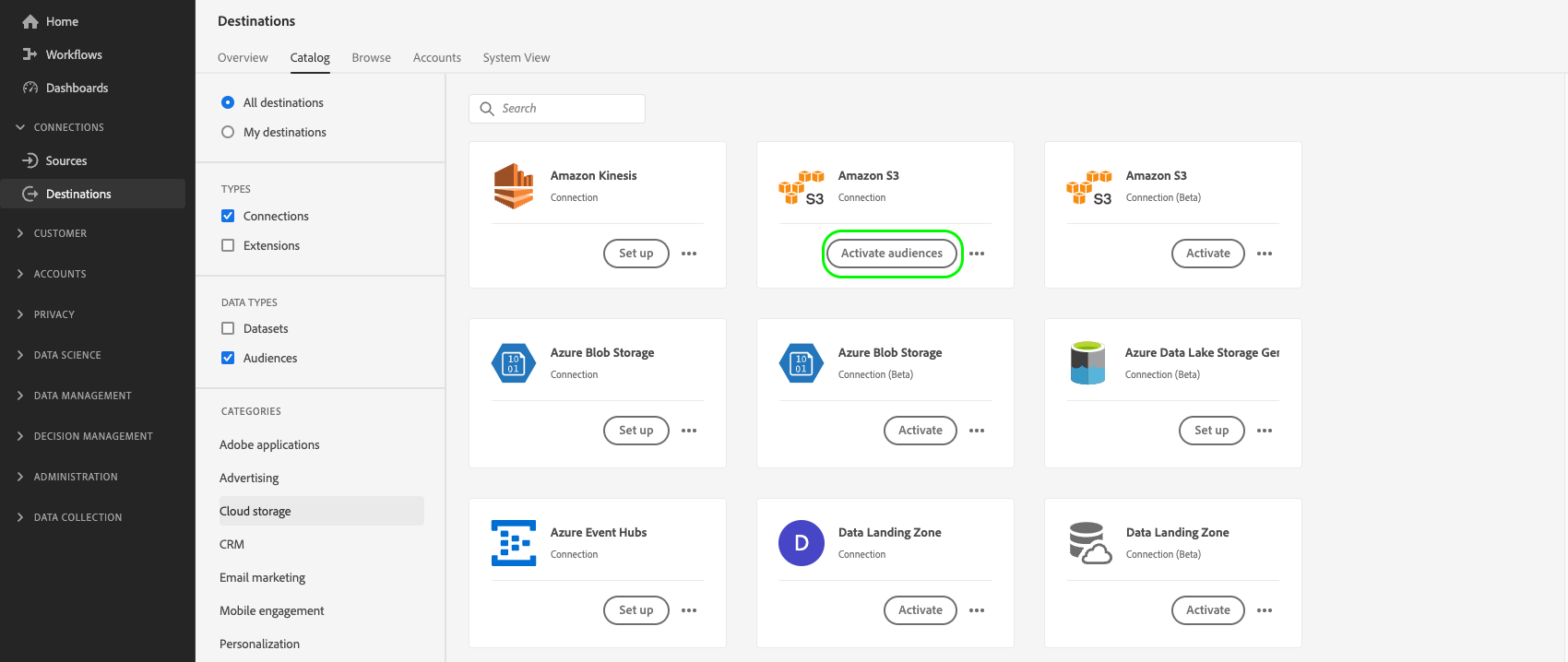Set up Azure Data Lake Storage
This screenshot has width=1568, height=662.
pyautogui.click(x=1212, y=431)
